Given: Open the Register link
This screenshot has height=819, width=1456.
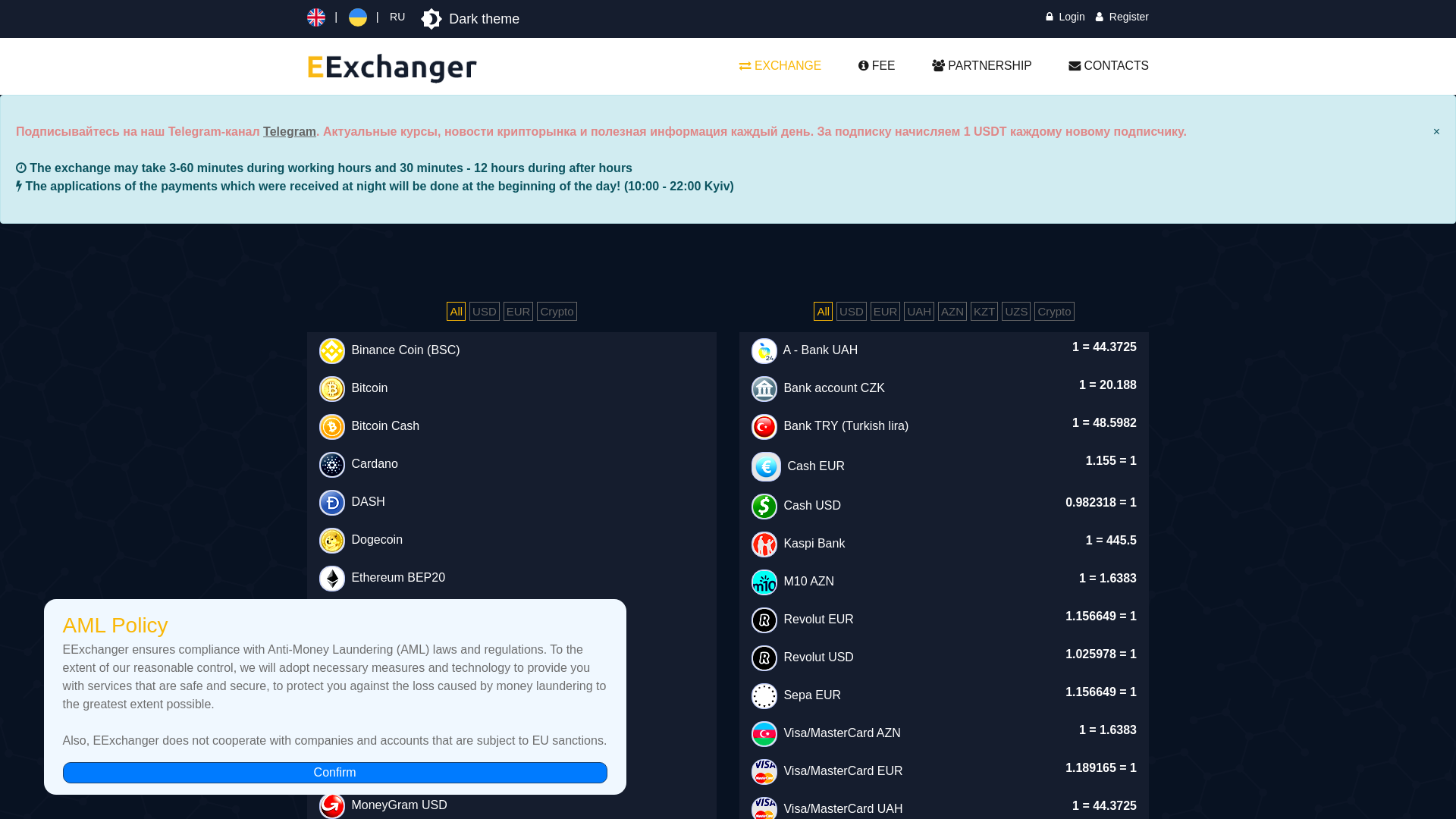Looking at the screenshot, I should pos(1122,17).
